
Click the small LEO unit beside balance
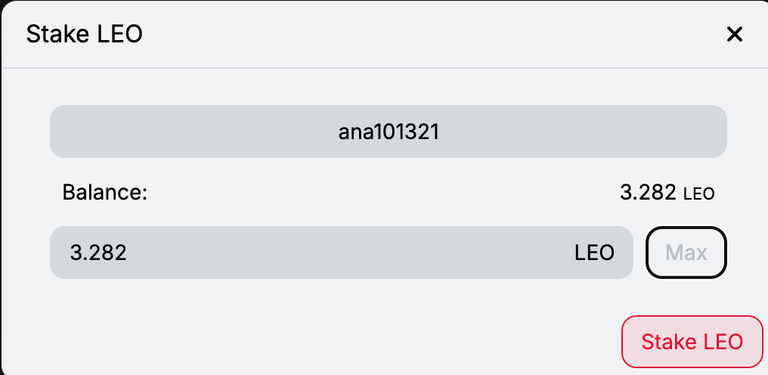(699, 194)
